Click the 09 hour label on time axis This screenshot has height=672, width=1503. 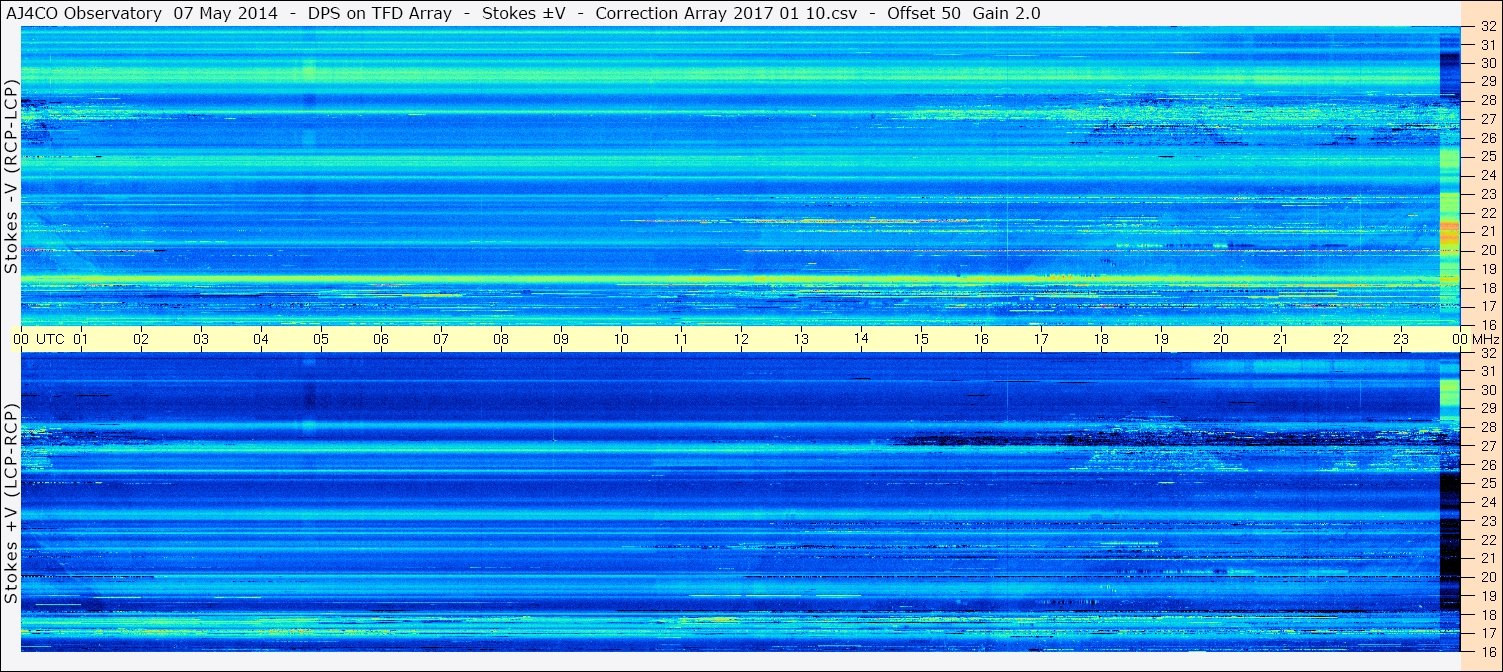click(561, 339)
